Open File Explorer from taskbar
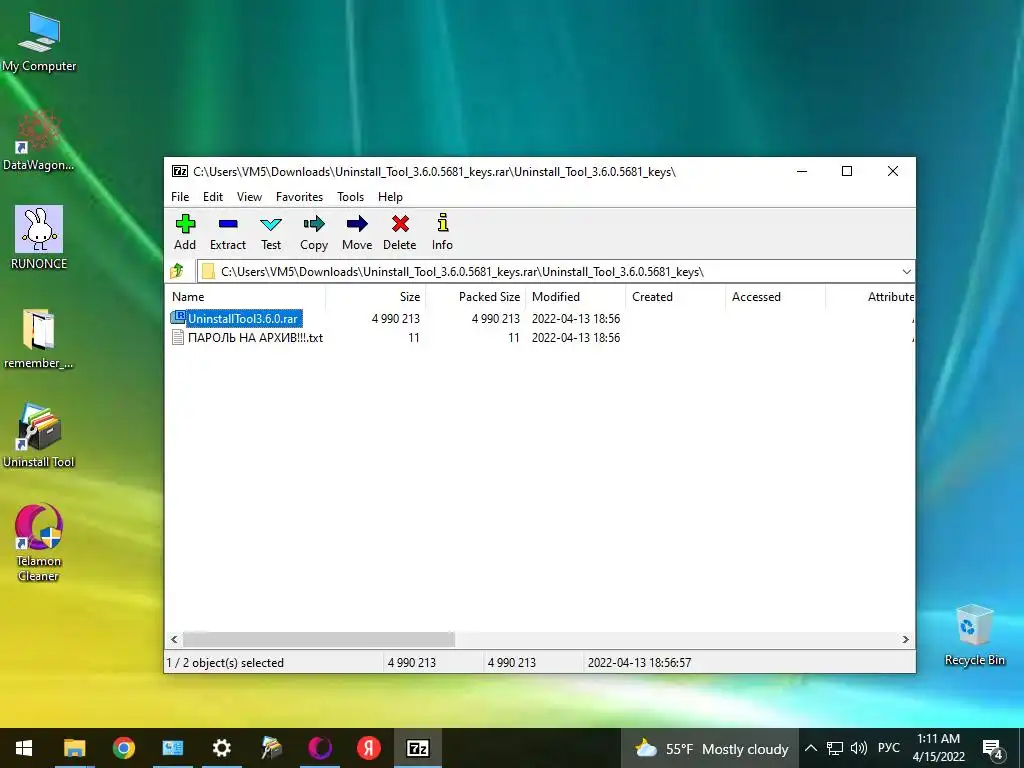This screenshot has width=1024, height=768. point(74,748)
